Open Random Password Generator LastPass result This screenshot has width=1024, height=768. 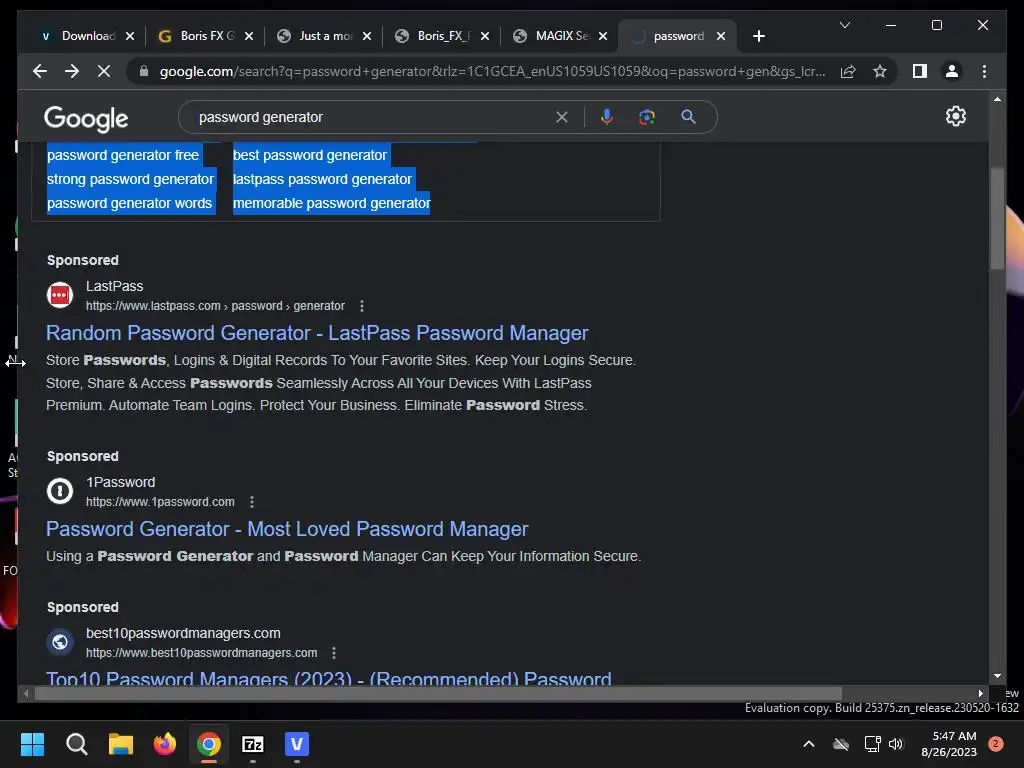point(317,333)
